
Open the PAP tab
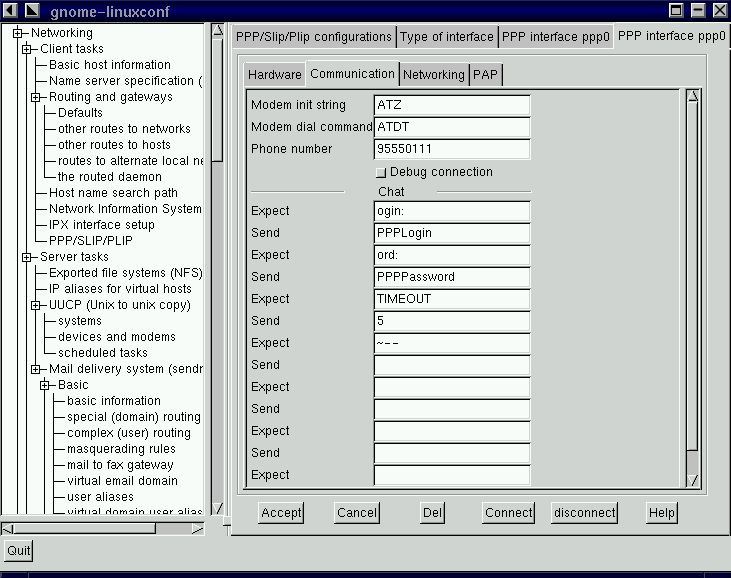coord(485,75)
